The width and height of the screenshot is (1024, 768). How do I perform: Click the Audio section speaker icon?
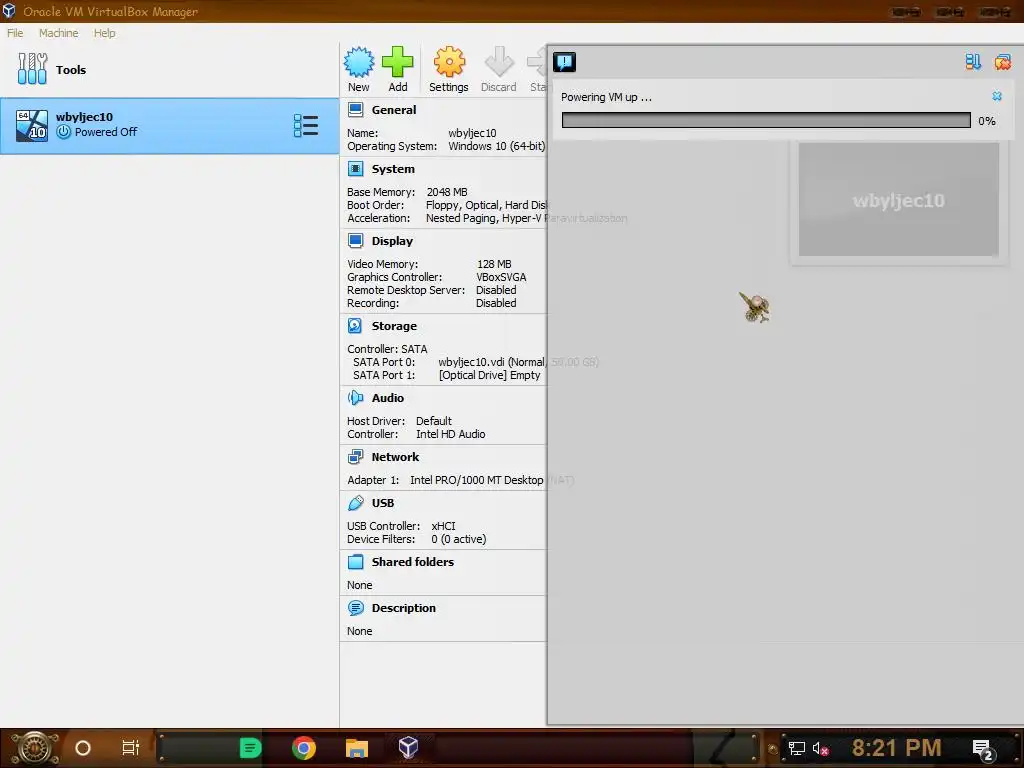coord(355,398)
